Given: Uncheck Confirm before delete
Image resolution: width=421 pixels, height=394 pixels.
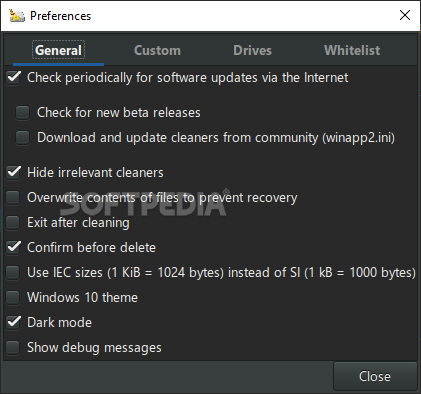Looking at the screenshot, I should (13, 247).
